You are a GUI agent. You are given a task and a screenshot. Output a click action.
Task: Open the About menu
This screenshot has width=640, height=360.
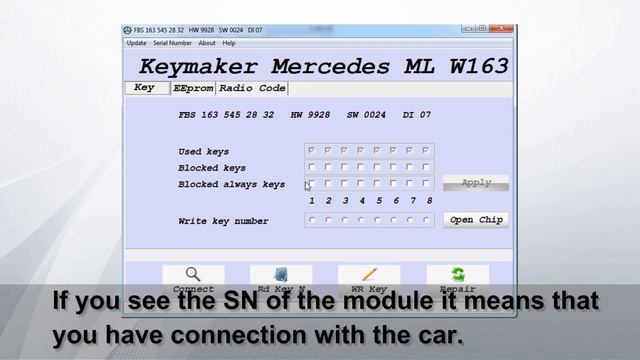click(x=207, y=43)
